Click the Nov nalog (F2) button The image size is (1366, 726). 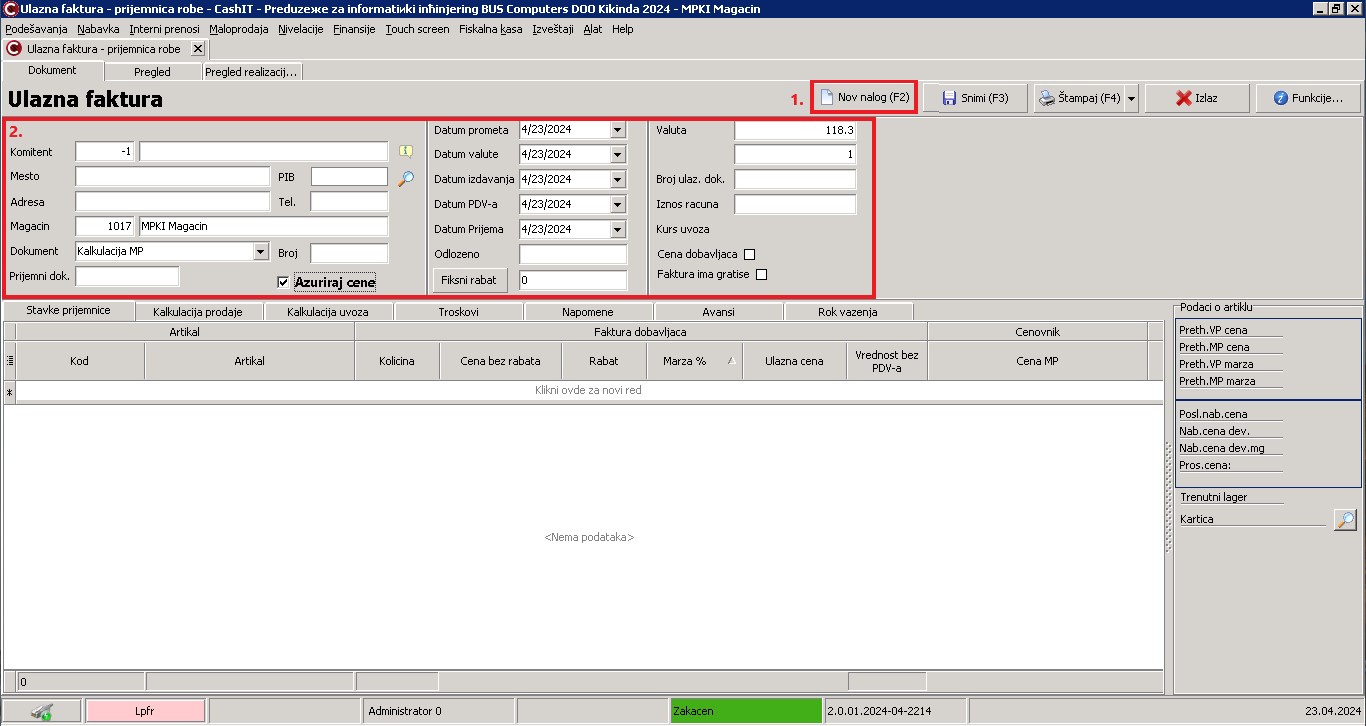point(865,98)
